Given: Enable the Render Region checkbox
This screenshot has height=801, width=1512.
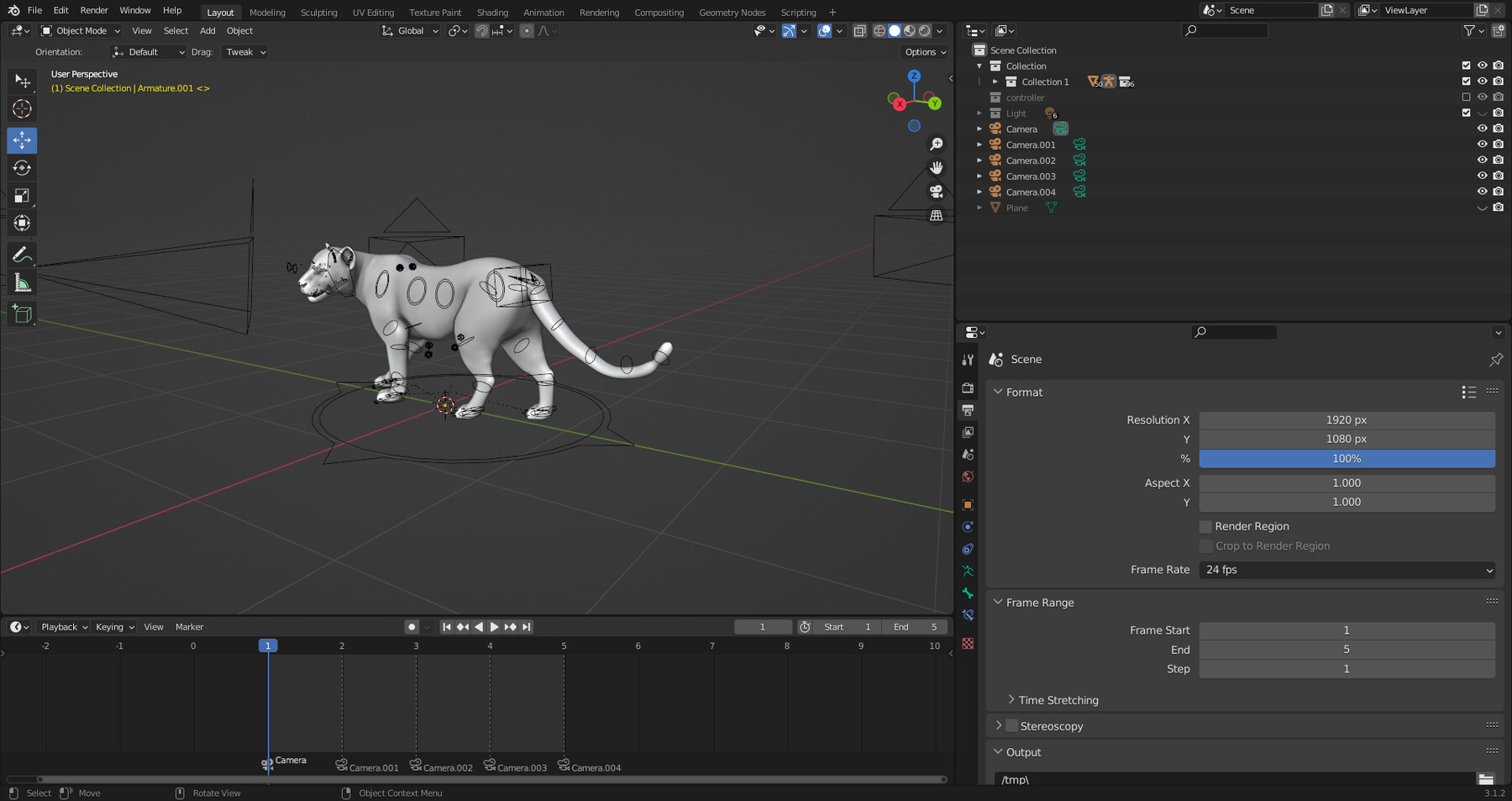Looking at the screenshot, I should (x=1205, y=526).
